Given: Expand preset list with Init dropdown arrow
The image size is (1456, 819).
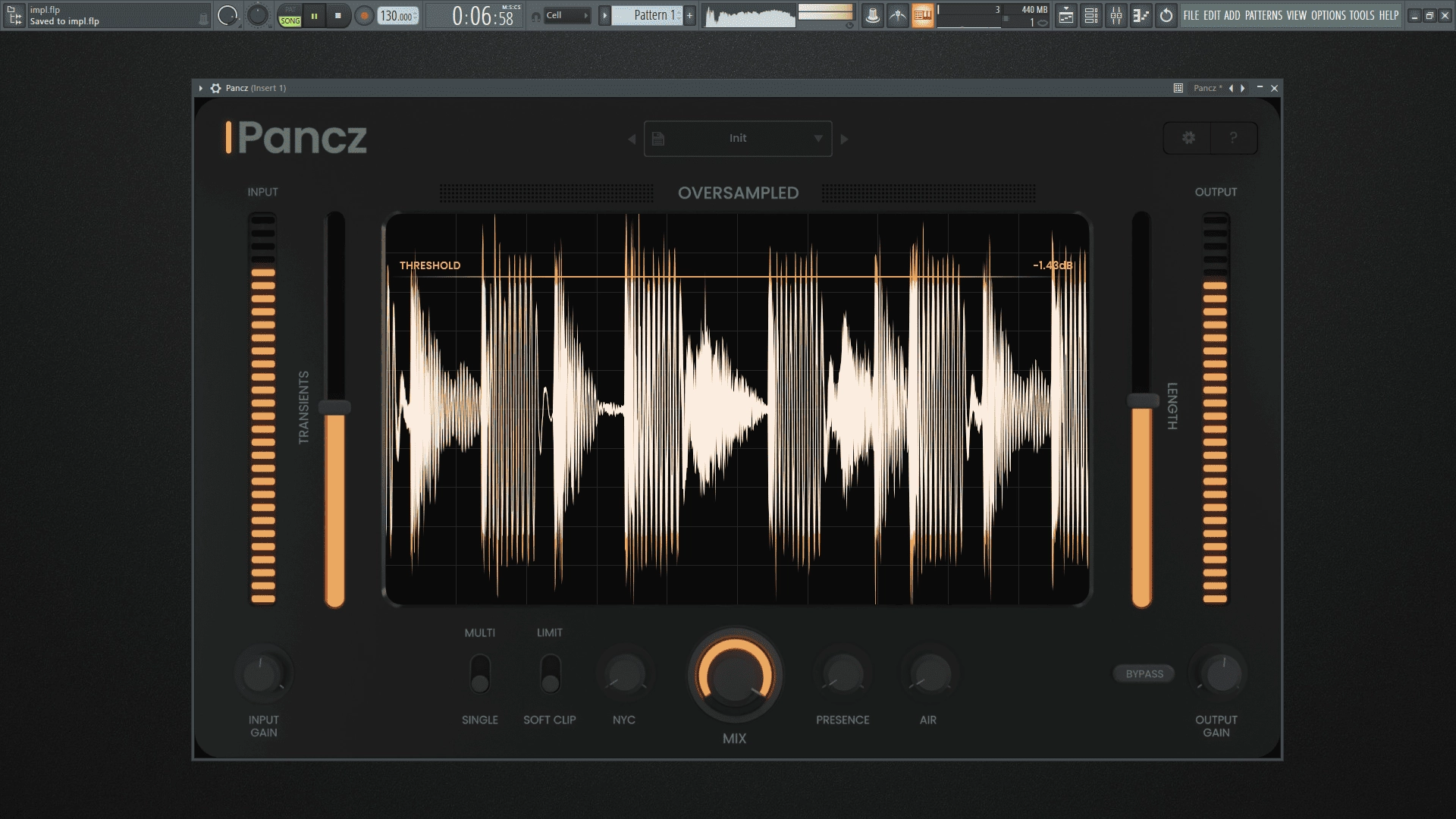Looking at the screenshot, I should pos(818,139).
